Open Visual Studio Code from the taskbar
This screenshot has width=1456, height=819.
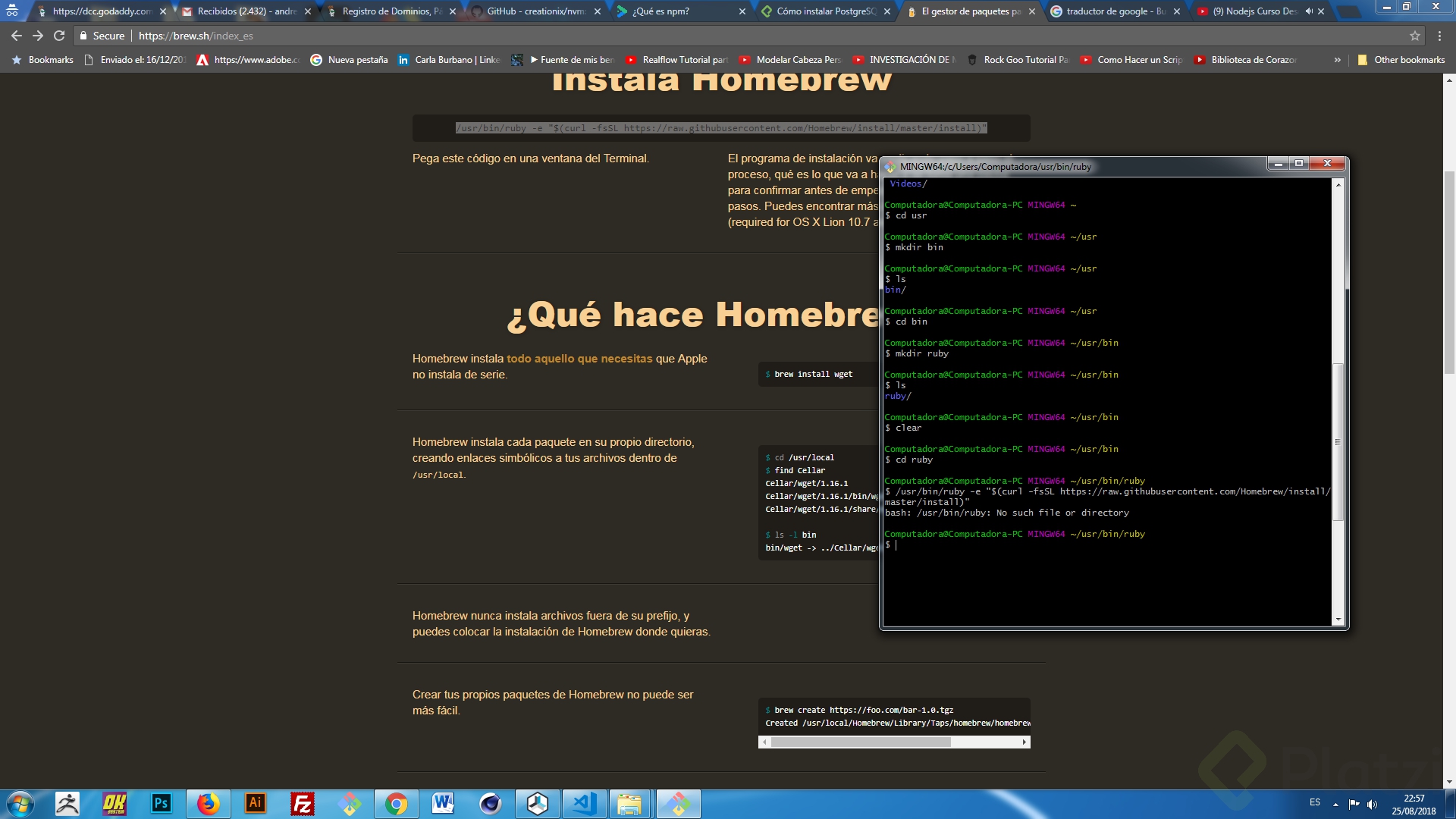point(584,804)
